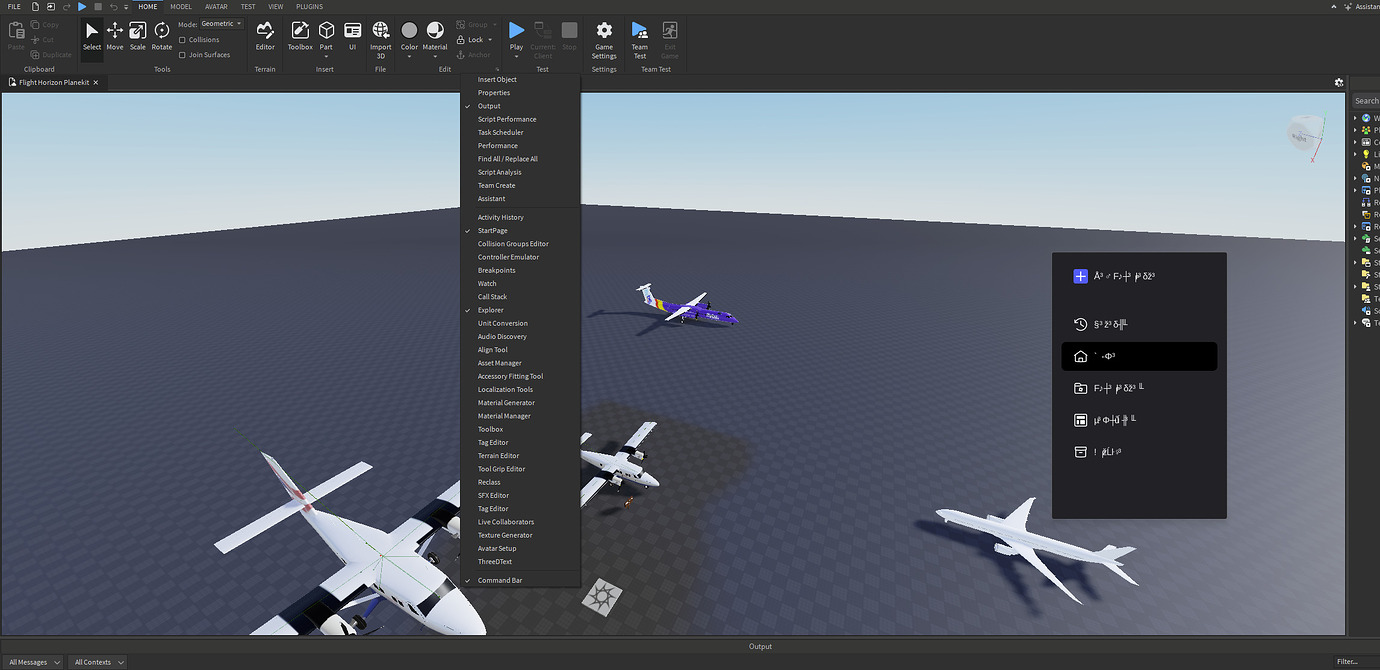The image size is (1380, 670).
Task: Activate the Scale tool
Action: 138,36
